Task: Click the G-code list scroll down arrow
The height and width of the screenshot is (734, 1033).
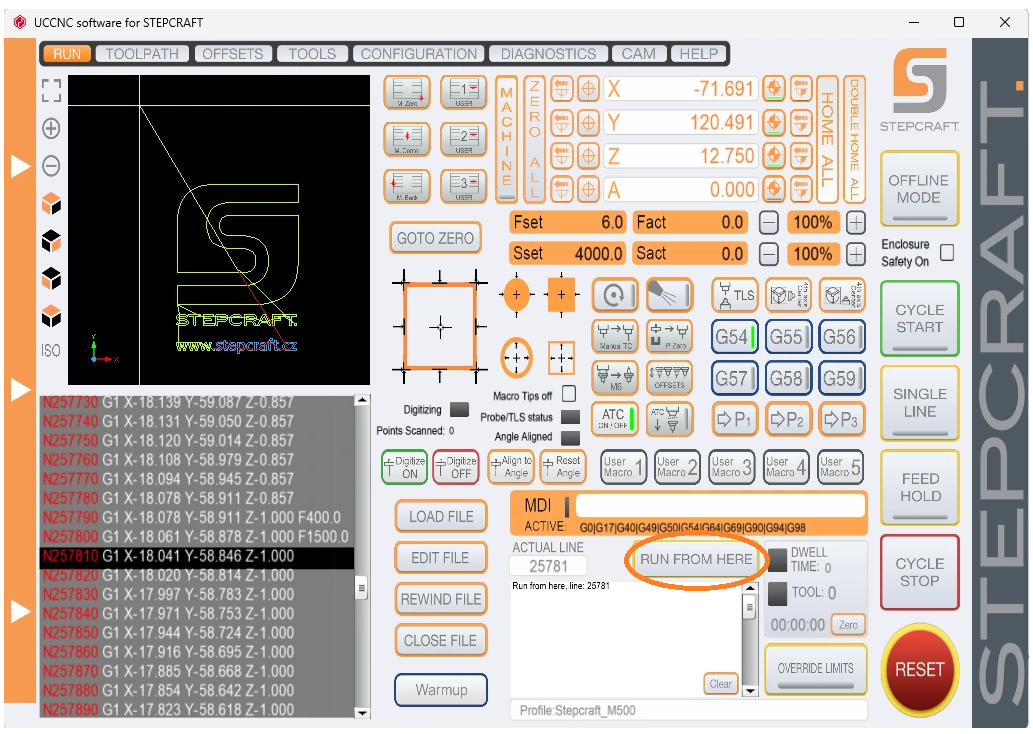Action: pyautogui.click(x=362, y=712)
